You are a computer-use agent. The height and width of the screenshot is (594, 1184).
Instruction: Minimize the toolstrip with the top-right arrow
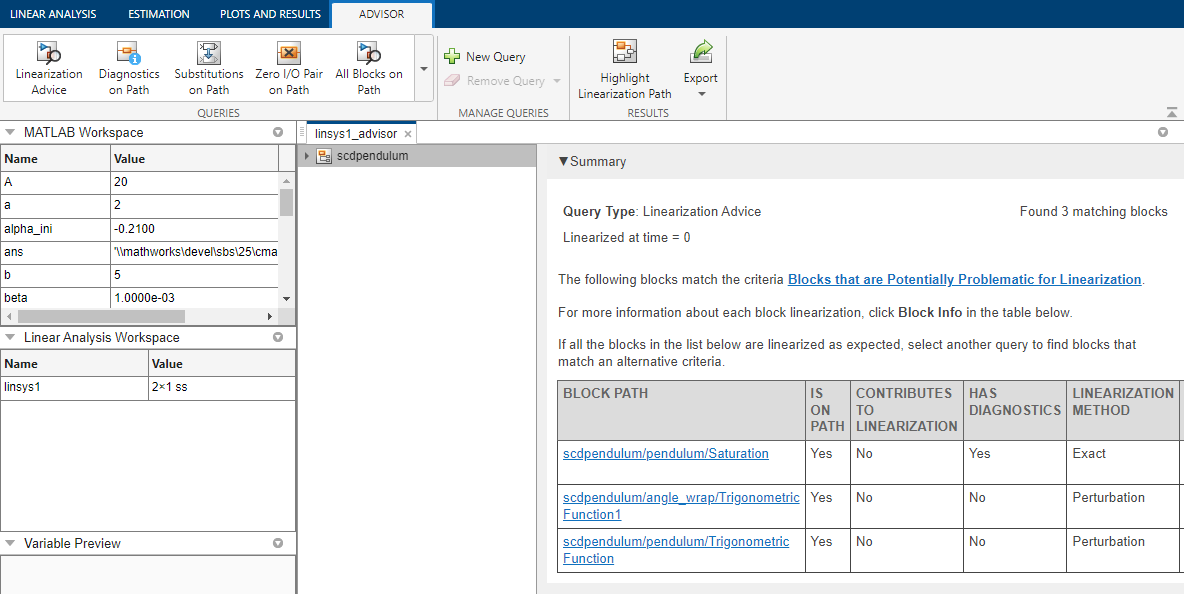1173,111
